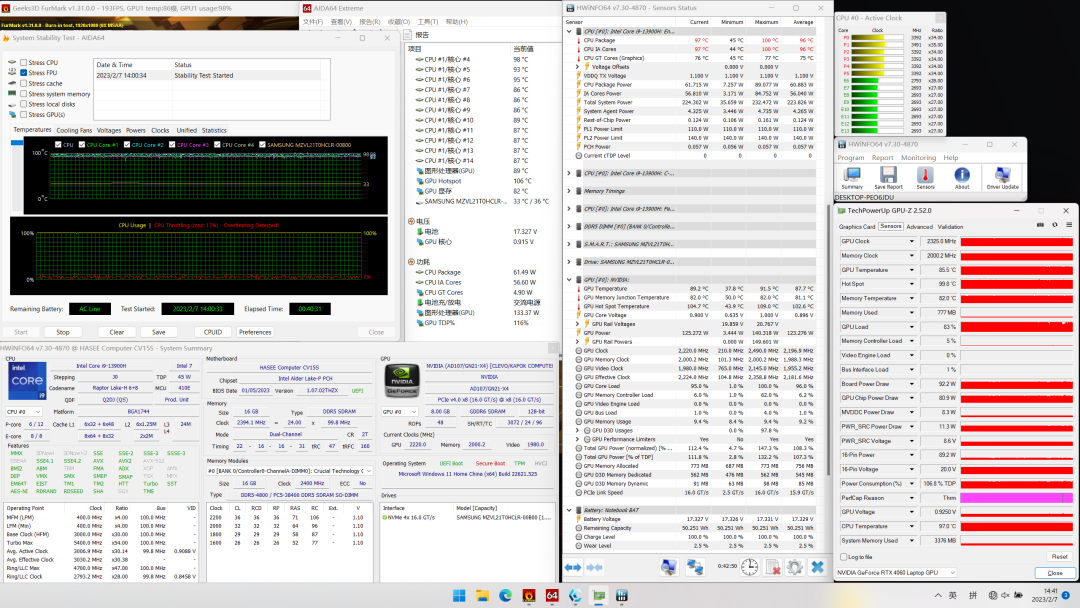
Task: Switch to the Cooling Fans tab
Action: pyautogui.click(x=73, y=130)
